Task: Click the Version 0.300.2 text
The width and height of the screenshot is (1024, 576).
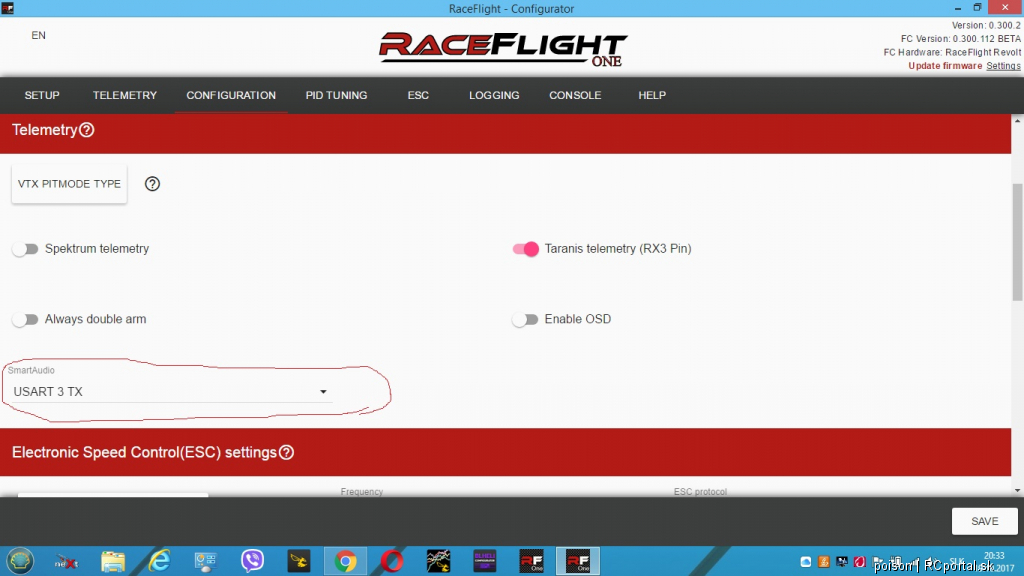Action: [x=986, y=25]
